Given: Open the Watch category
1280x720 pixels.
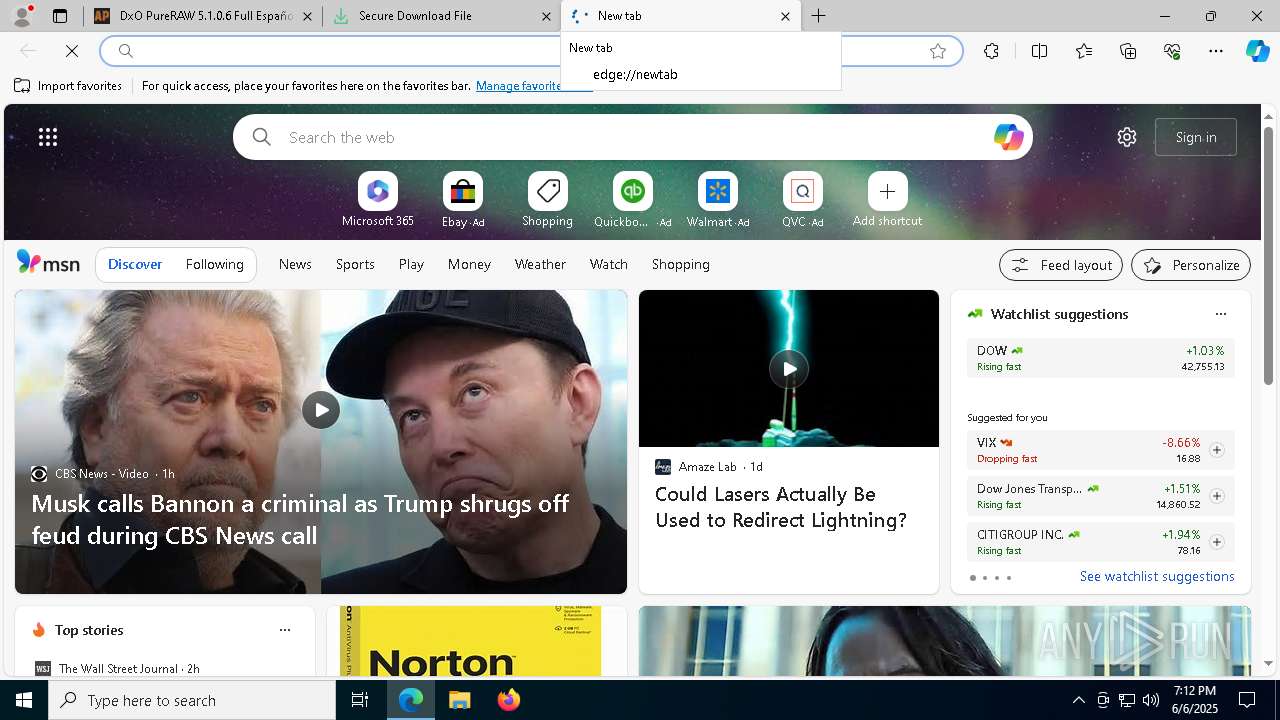Looking at the screenshot, I should click(x=609, y=264).
